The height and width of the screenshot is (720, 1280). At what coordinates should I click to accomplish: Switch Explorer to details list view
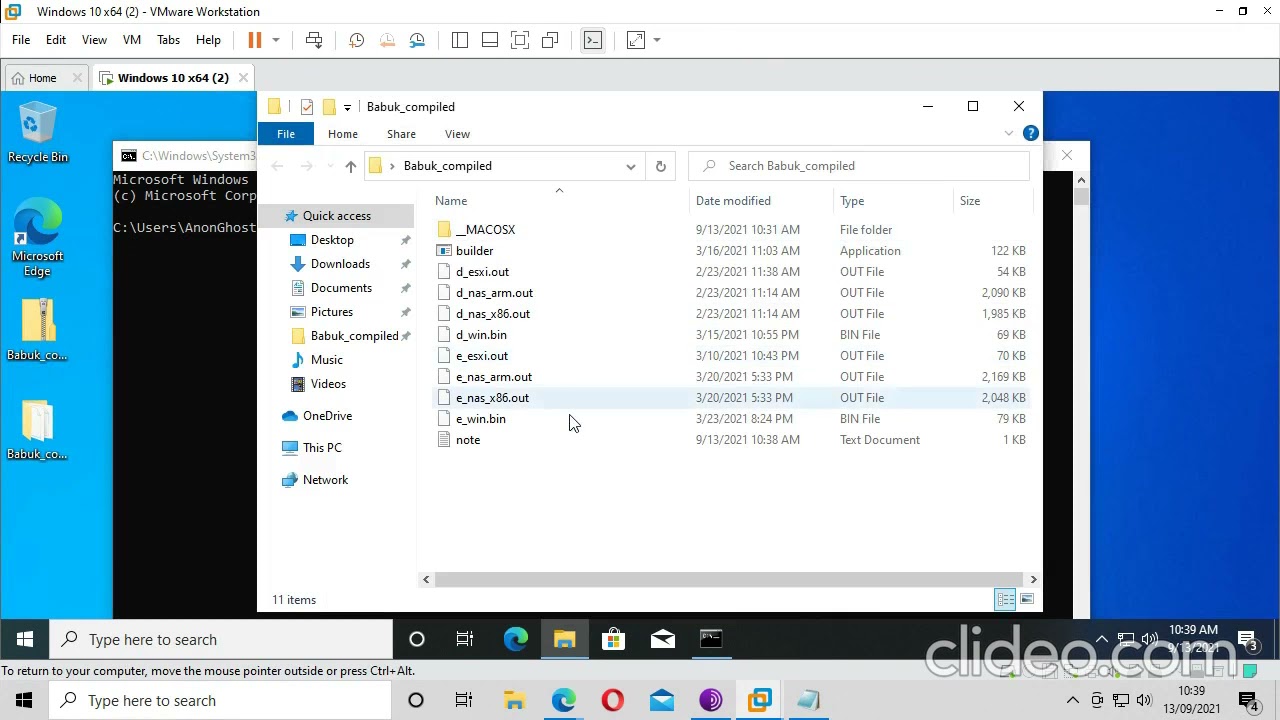1005,599
